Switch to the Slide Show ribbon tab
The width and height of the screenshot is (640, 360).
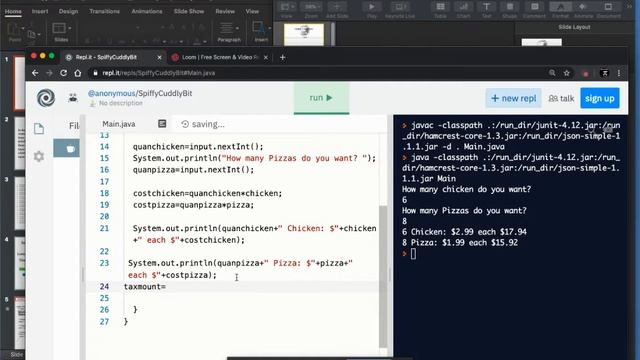point(189,11)
